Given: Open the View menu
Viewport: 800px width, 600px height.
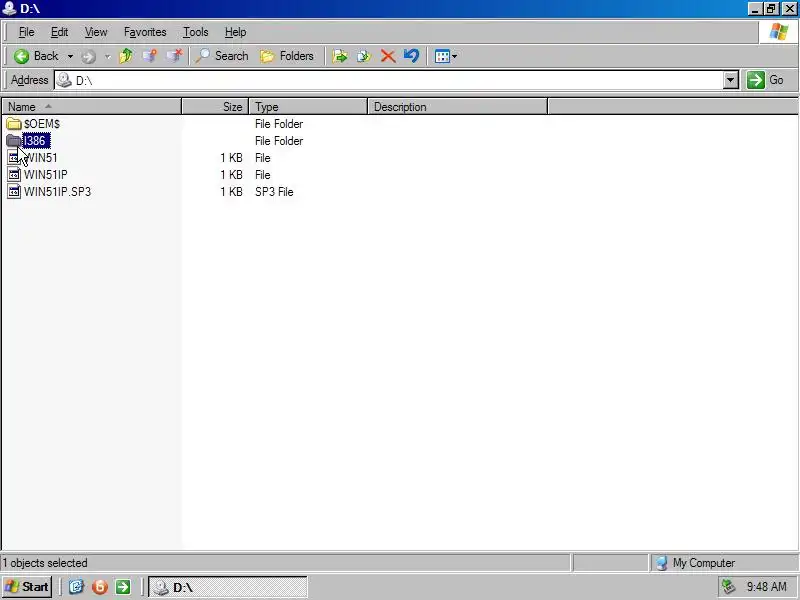Looking at the screenshot, I should [96, 32].
